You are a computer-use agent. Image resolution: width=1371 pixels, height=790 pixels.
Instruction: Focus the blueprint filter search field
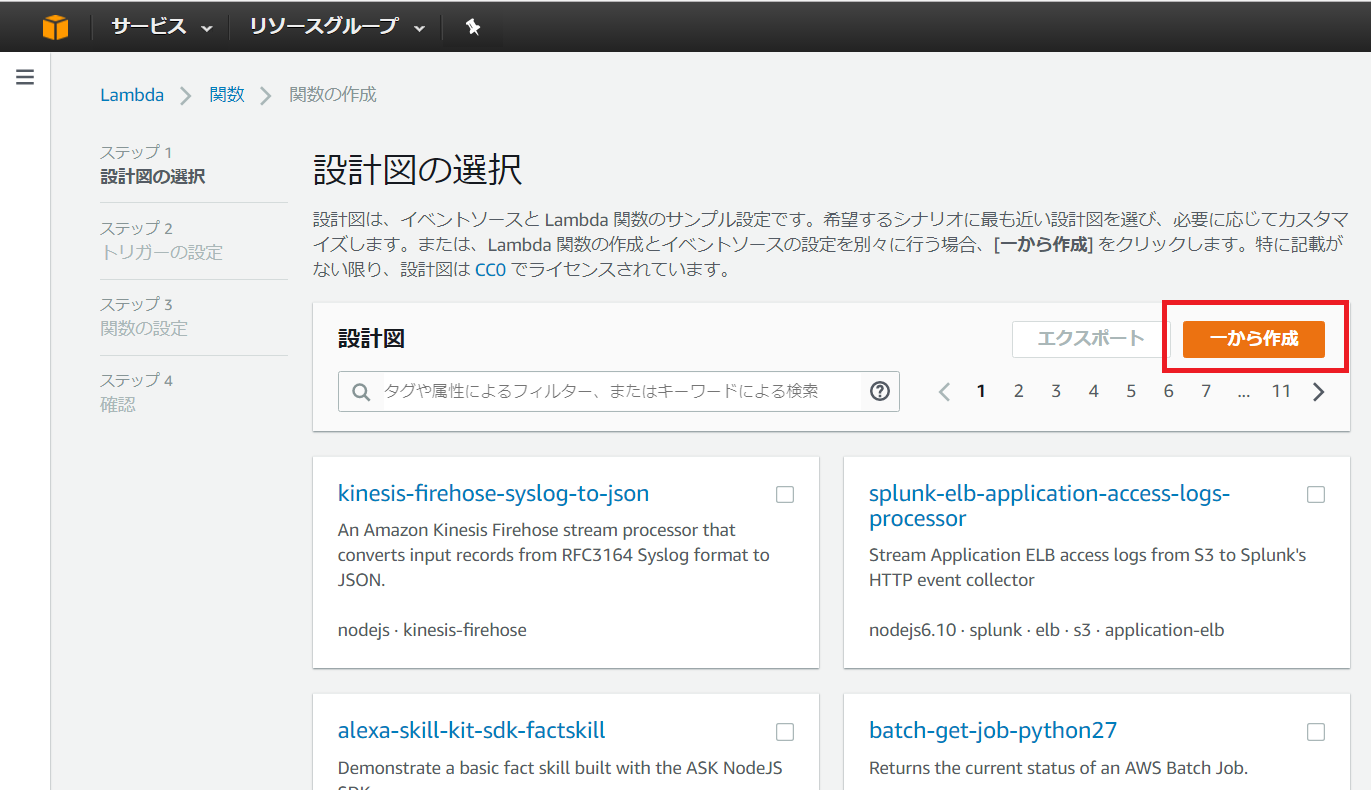tap(620, 391)
